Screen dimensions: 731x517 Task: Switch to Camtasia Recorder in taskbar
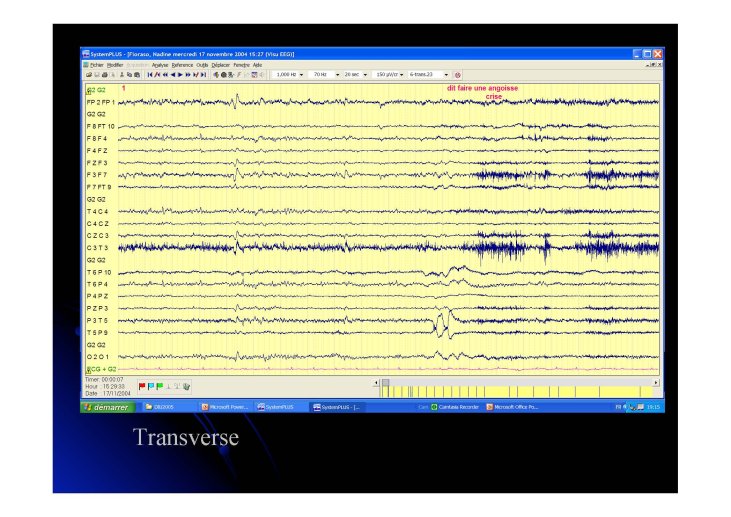[455, 407]
